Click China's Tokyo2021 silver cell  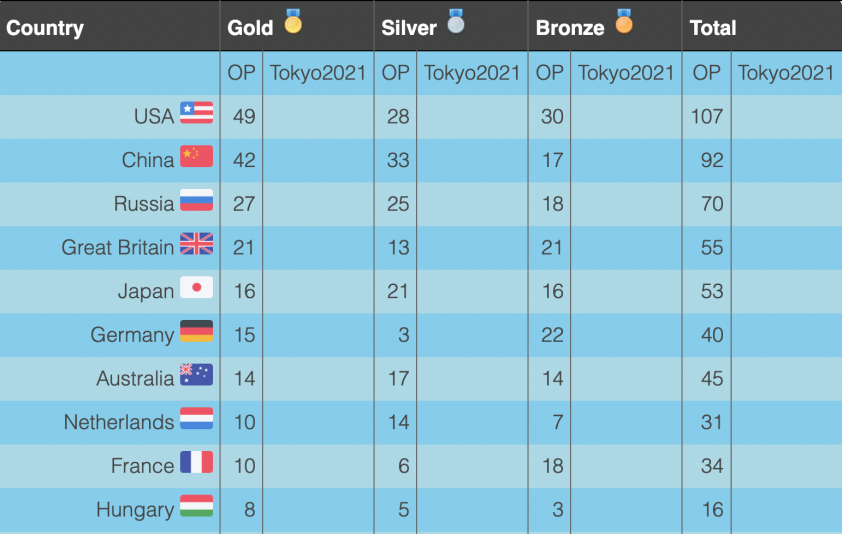(473, 160)
